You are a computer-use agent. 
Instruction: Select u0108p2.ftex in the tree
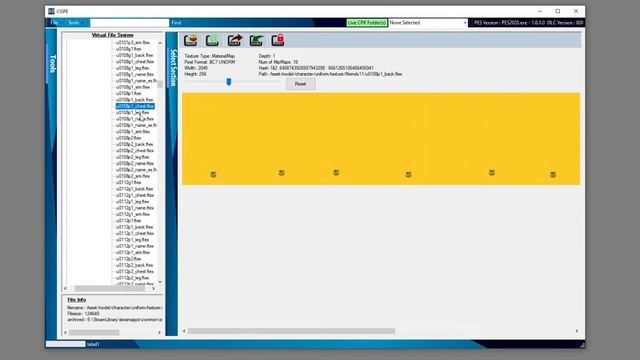point(129,138)
